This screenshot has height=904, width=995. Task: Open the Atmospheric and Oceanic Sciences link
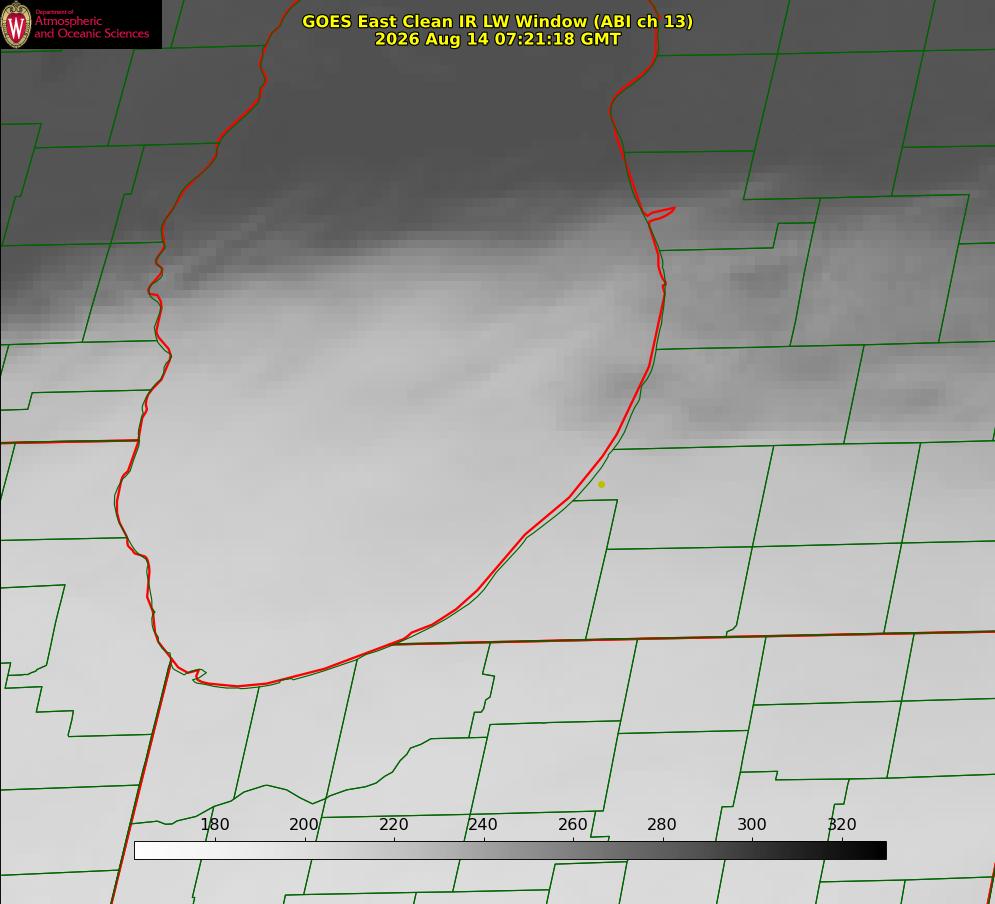point(91,27)
